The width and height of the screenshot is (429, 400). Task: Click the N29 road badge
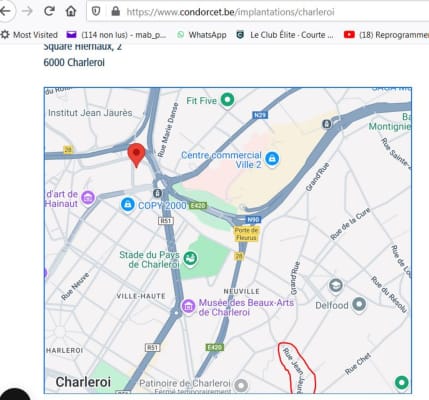coord(260,115)
